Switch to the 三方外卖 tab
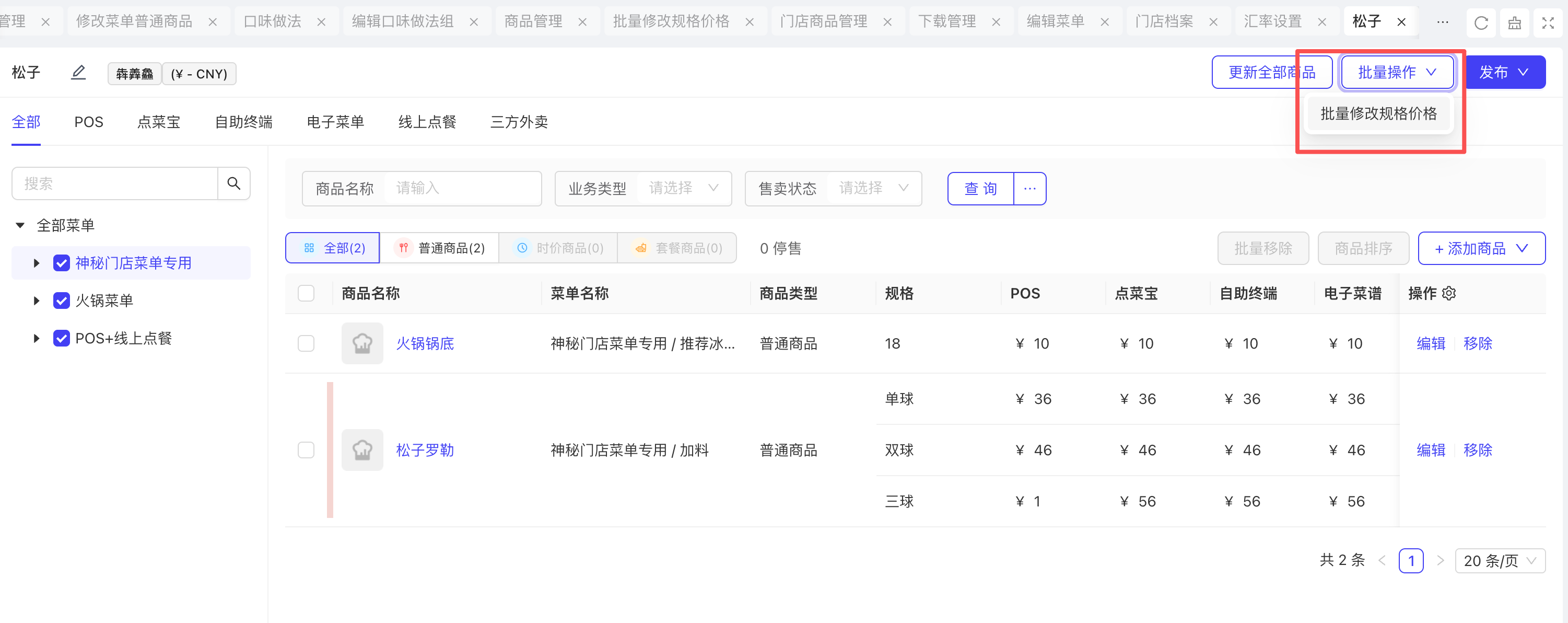The width and height of the screenshot is (1568, 623). (519, 122)
